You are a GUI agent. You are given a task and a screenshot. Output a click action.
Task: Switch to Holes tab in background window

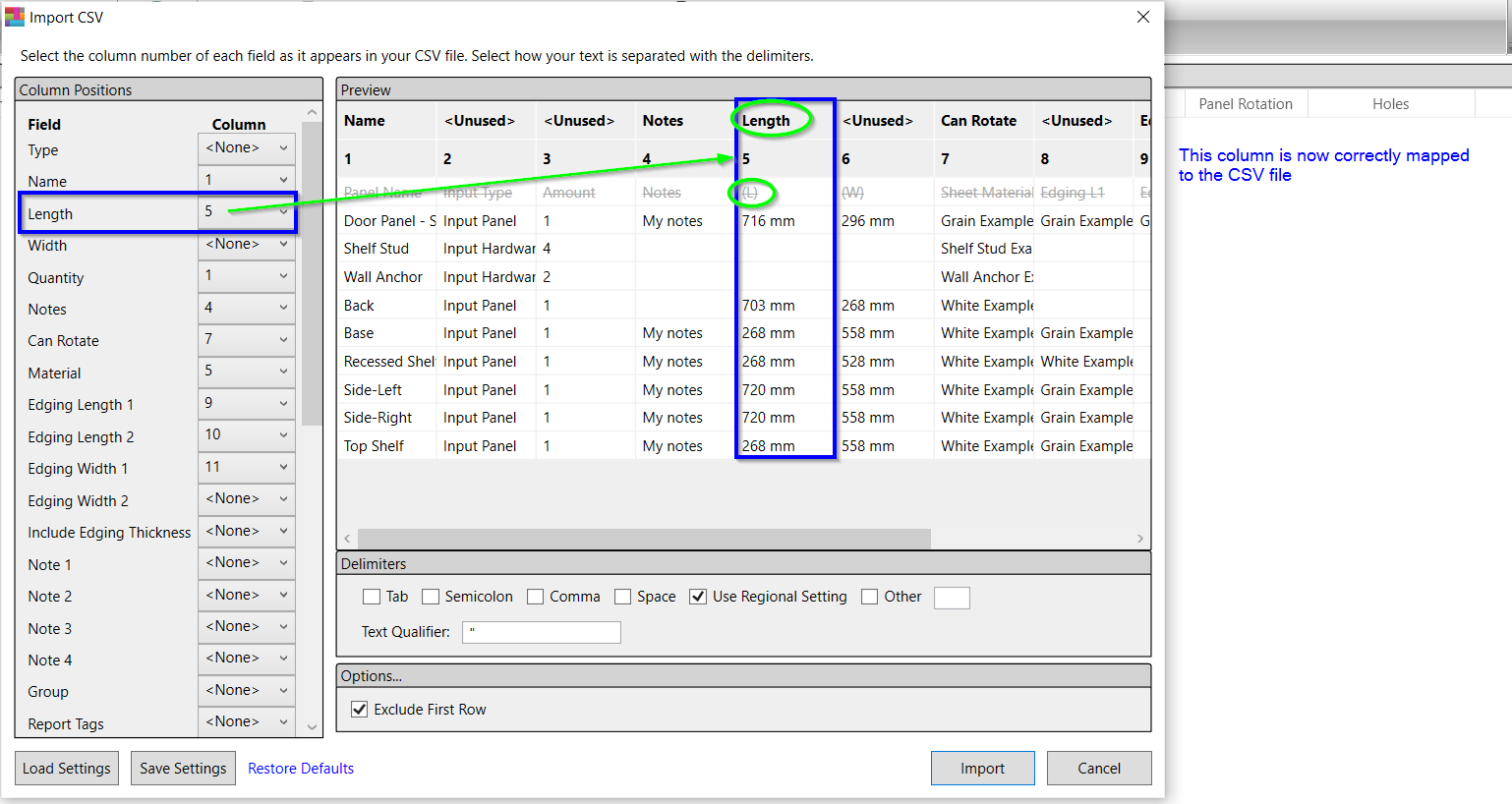[x=1391, y=104]
